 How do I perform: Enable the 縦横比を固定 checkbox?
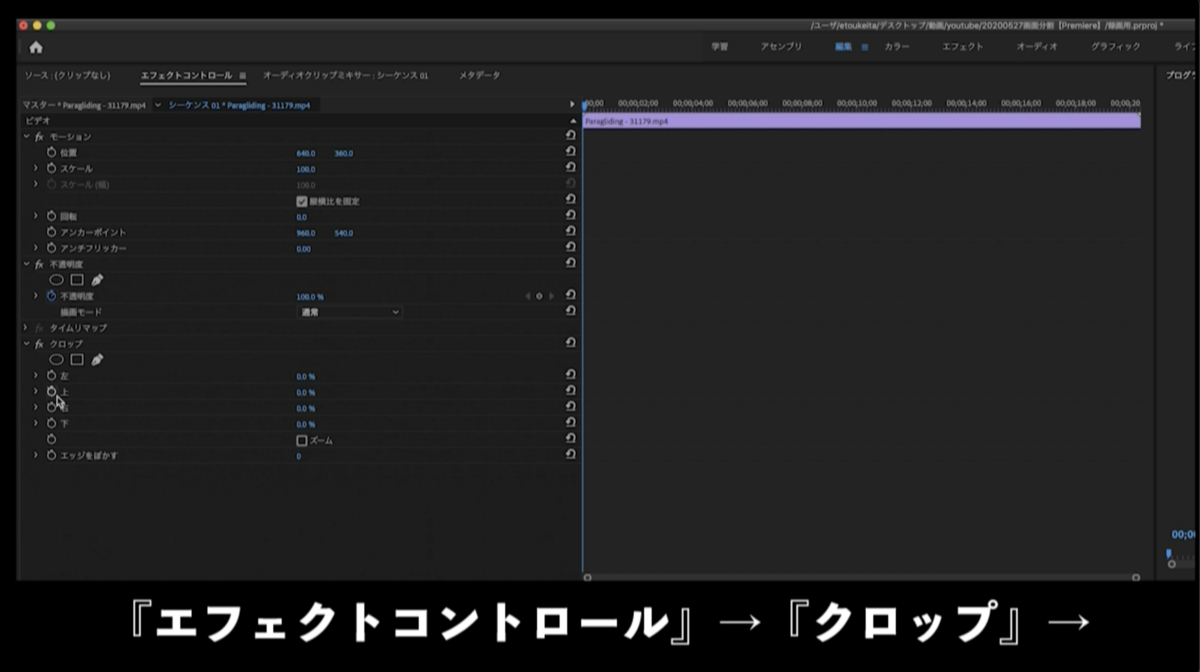(303, 199)
